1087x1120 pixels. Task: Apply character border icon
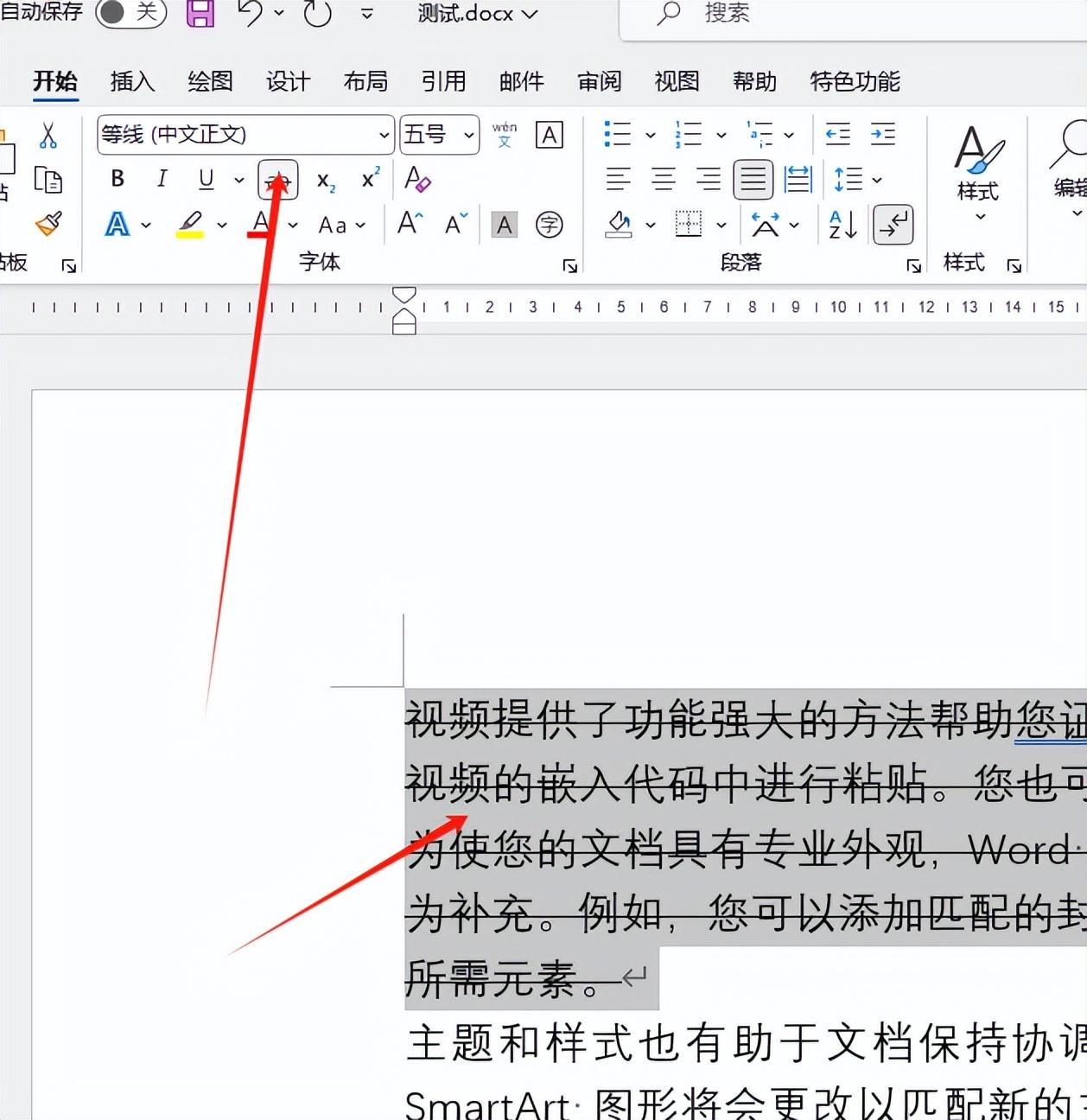click(x=550, y=135)
